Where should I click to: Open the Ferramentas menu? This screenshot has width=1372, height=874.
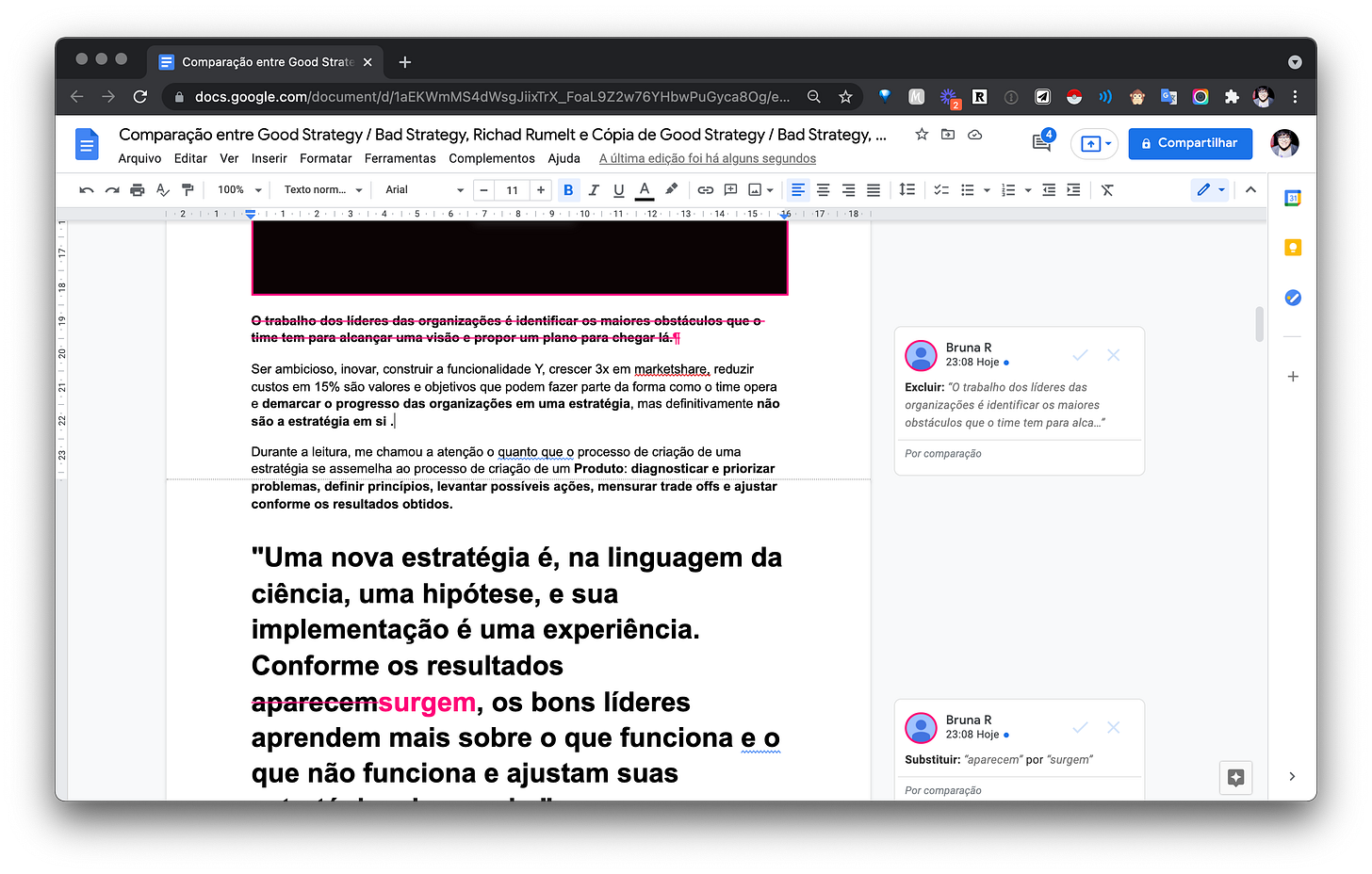(x=400, y=158)
